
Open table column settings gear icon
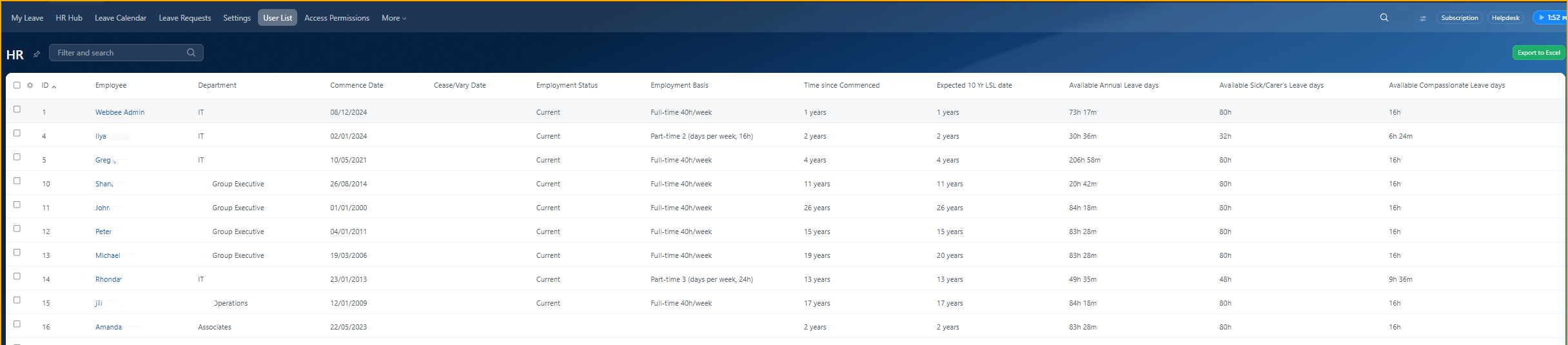tap(30, 85)
